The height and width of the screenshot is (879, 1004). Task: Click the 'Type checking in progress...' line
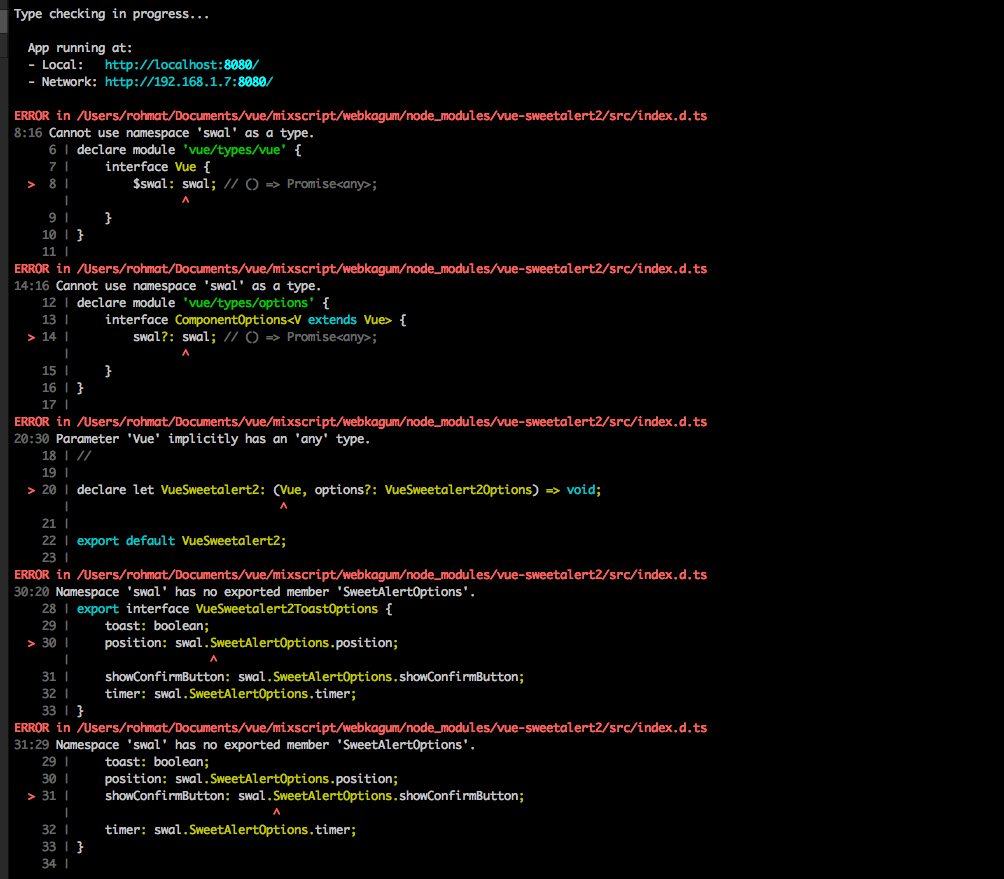coord(111,14)
